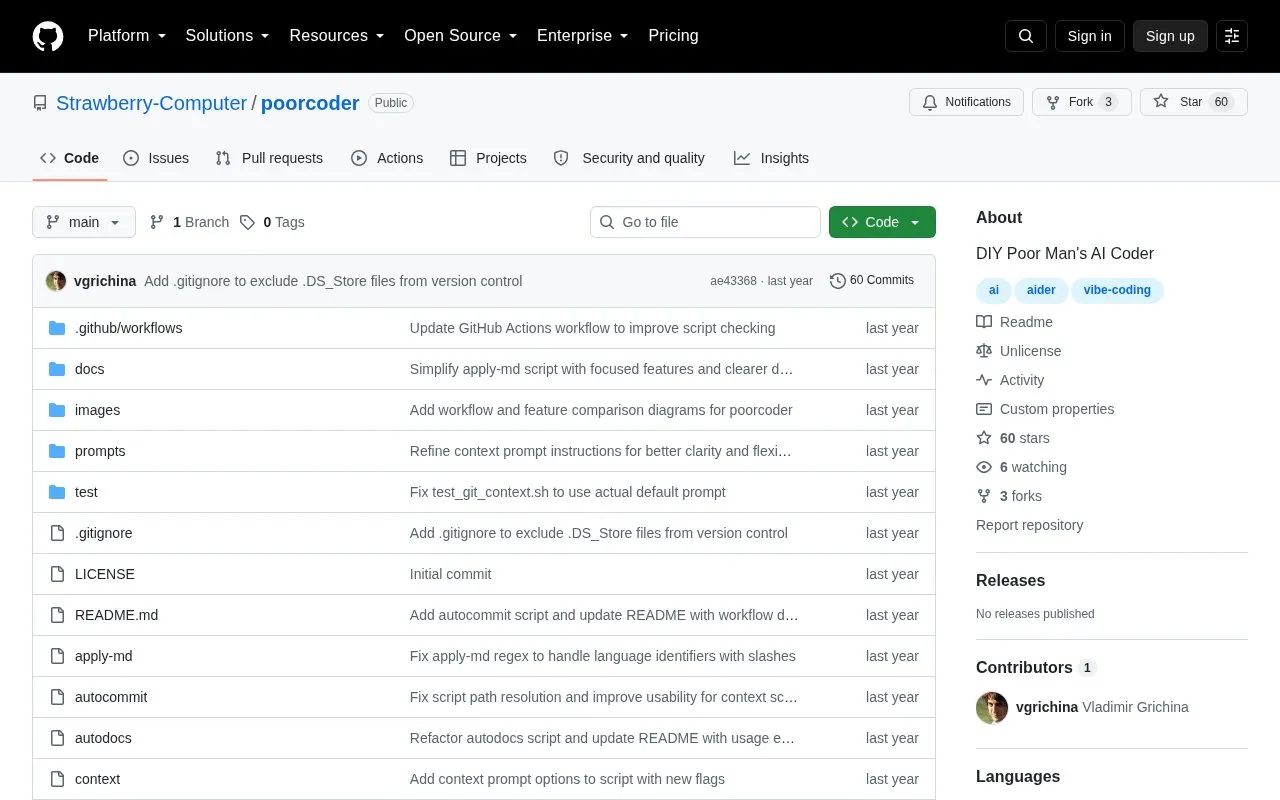Switch to the Pull requests tab
The width and height of the screenshot is (1280, 800).
point(269,158)
